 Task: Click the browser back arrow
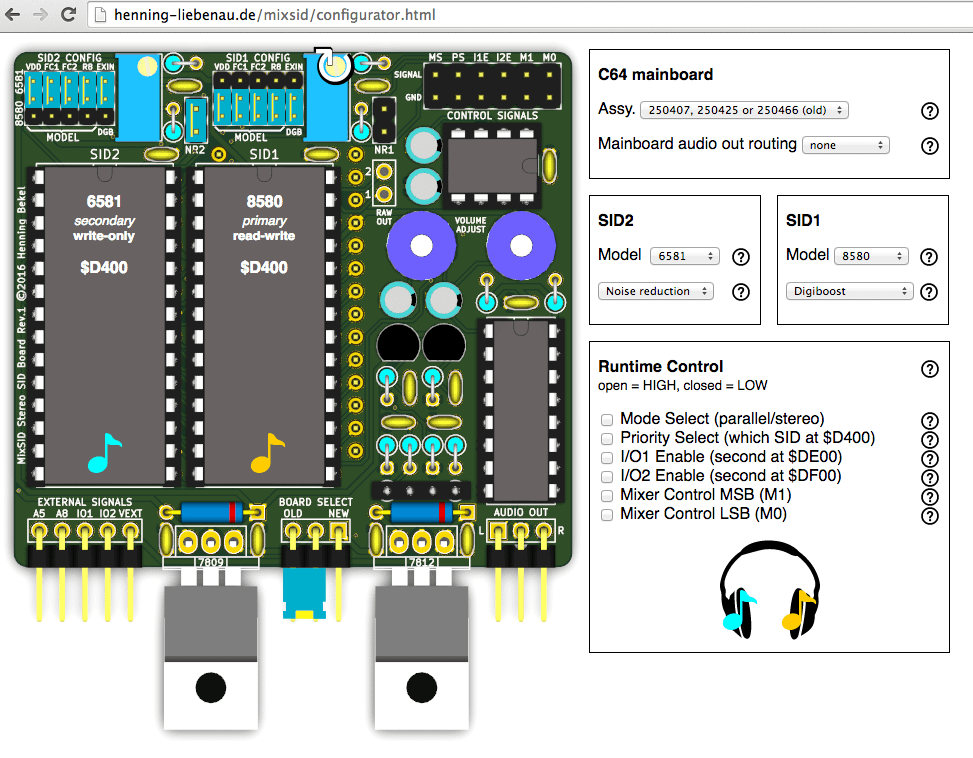click(14, 15)
